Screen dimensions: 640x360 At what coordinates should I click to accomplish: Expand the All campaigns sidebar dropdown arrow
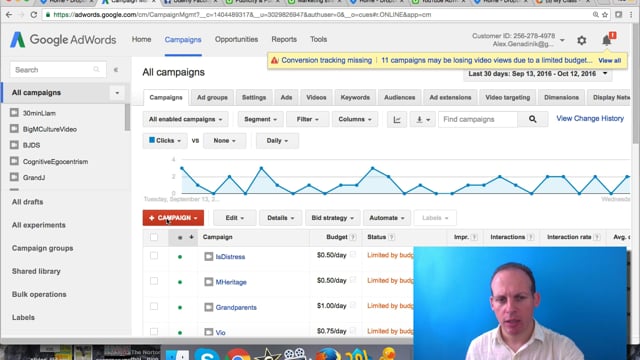tap(117, 93)
